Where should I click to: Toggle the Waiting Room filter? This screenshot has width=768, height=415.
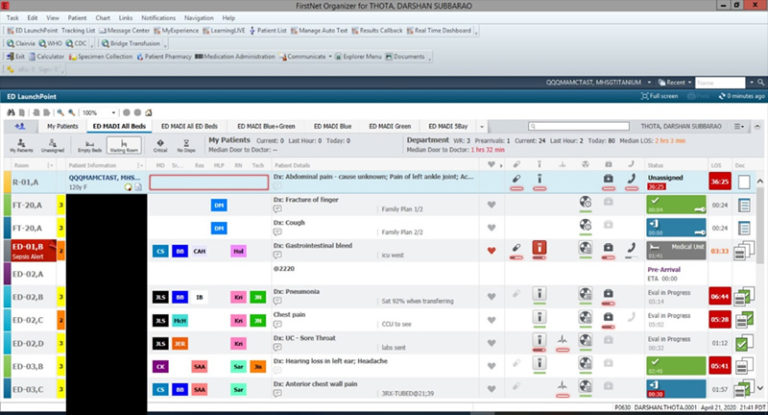click(x=125, y=145)
